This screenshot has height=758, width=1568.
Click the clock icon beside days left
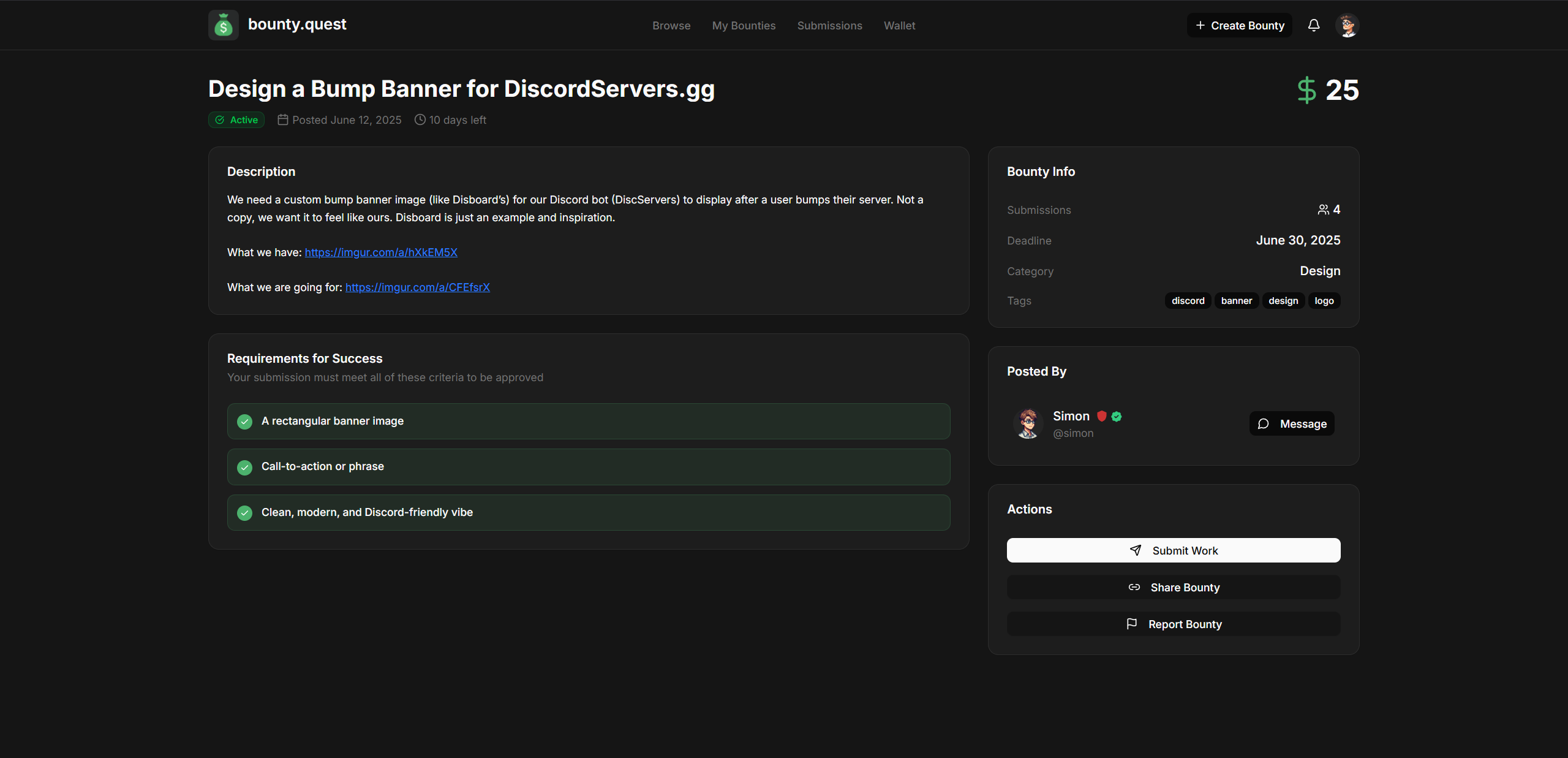click(x=420, y=119)
